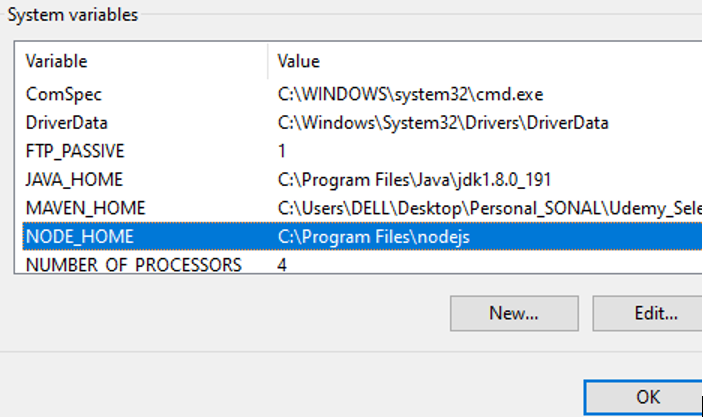The image size is (705, 417).
Task: Click the DriverData path value
Action: tap(443, 123)
